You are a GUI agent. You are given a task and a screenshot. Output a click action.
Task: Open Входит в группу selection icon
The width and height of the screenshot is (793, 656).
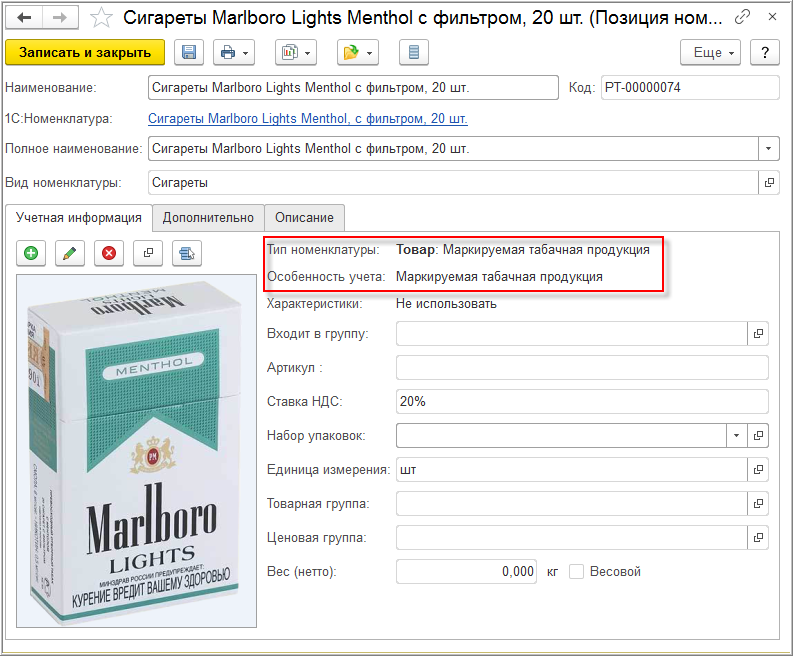pos(758,334)
